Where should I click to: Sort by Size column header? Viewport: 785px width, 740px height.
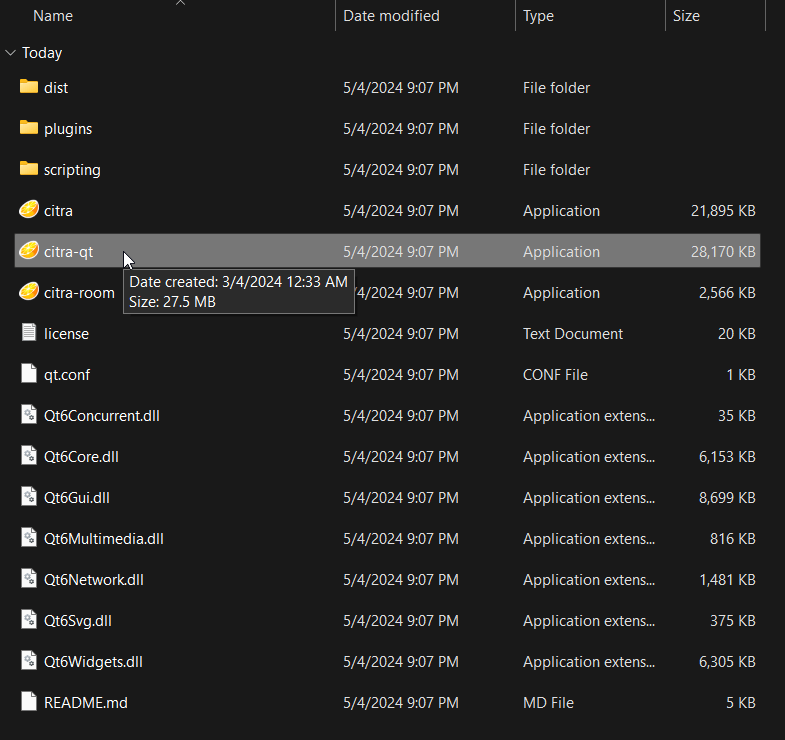click(x=686, y=16)
